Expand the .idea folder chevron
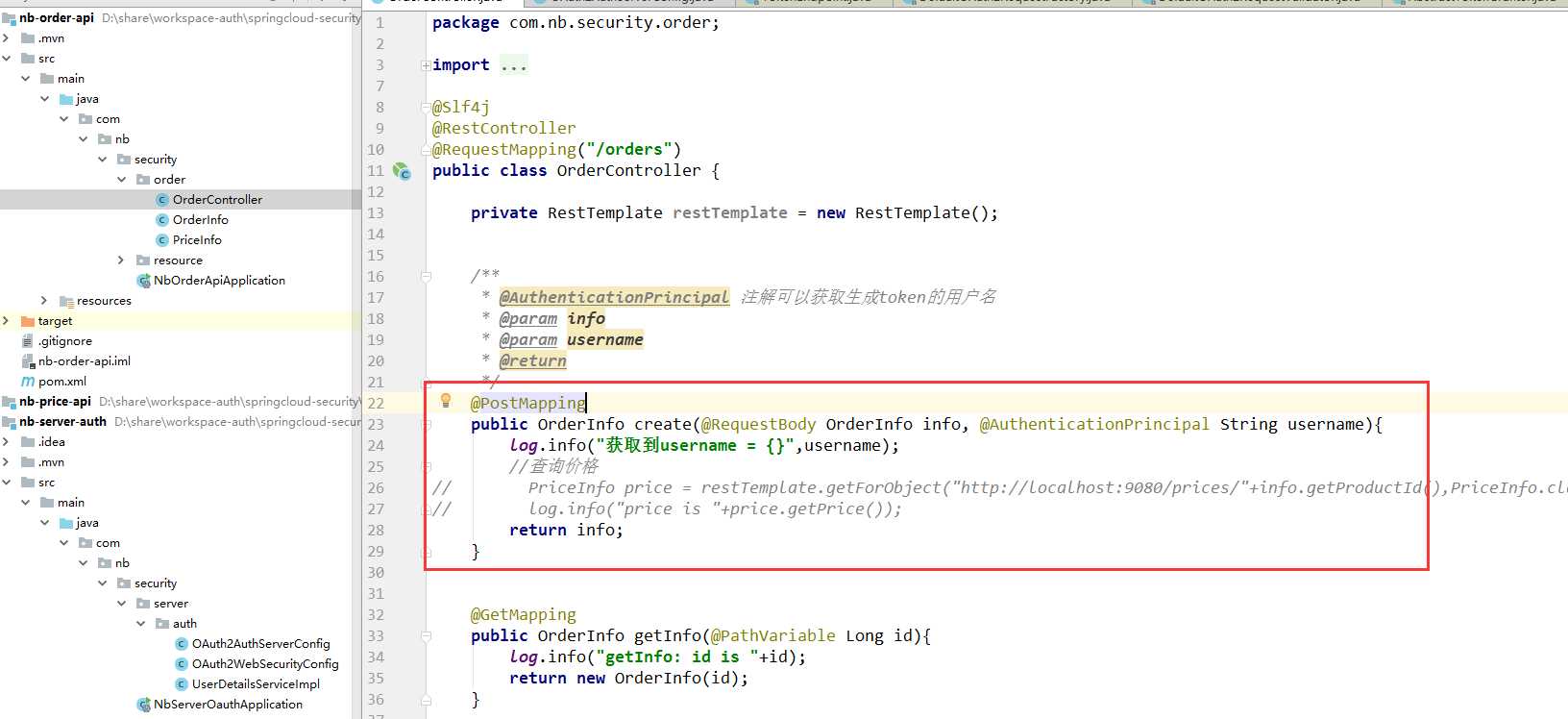1568x719 pixels. coord(6,442)
